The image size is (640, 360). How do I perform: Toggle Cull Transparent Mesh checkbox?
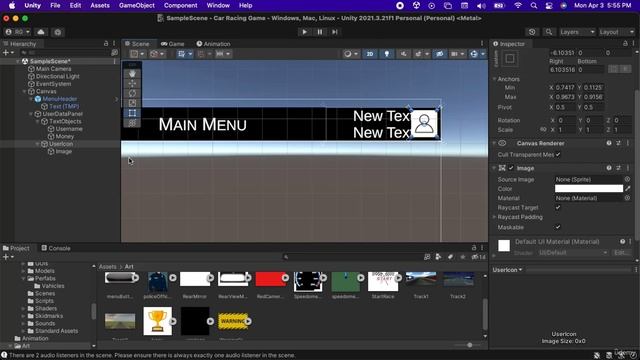[558, 155]
